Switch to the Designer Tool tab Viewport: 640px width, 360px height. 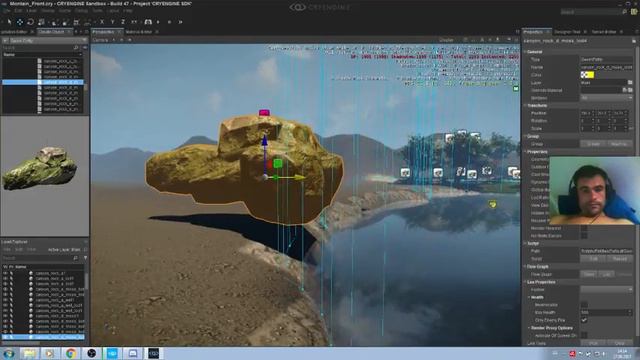click(567, 31)
